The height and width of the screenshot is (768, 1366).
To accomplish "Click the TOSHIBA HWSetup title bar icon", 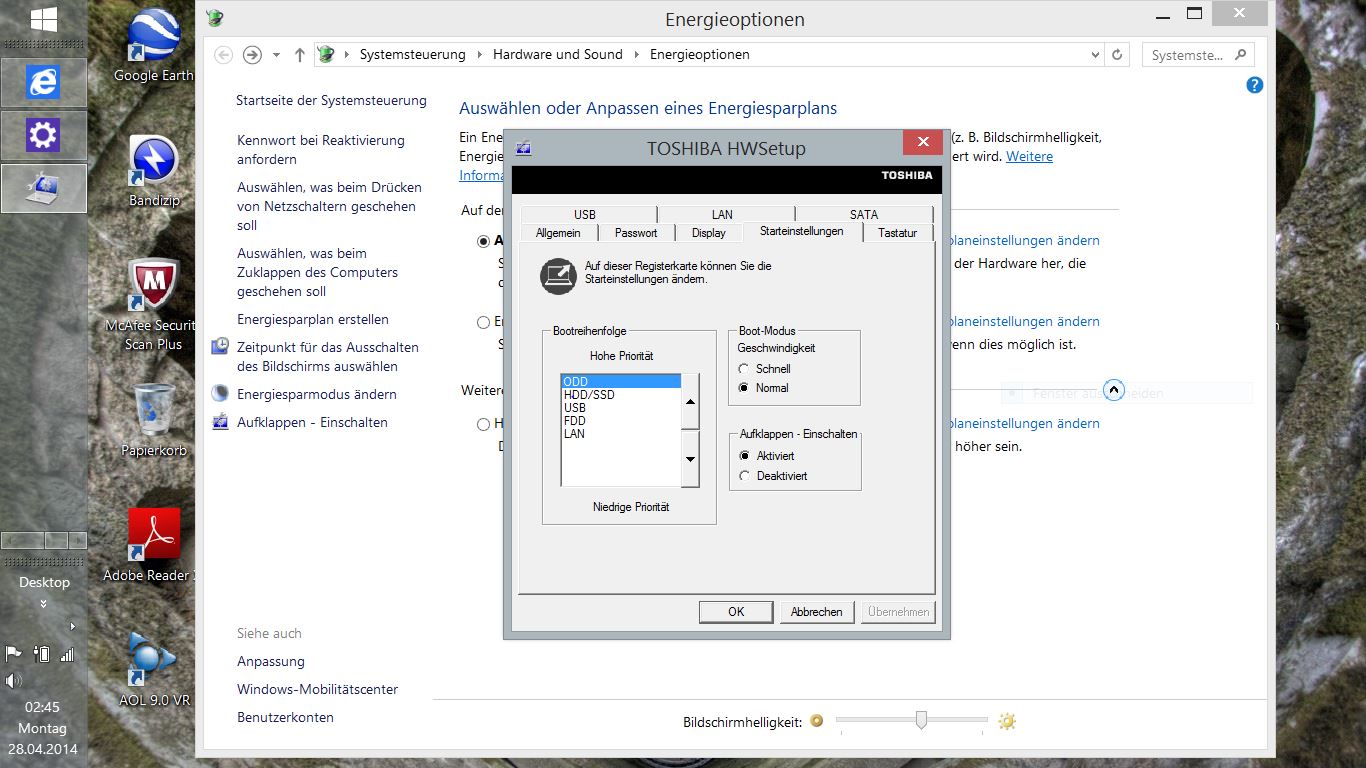I will [523, 148].
